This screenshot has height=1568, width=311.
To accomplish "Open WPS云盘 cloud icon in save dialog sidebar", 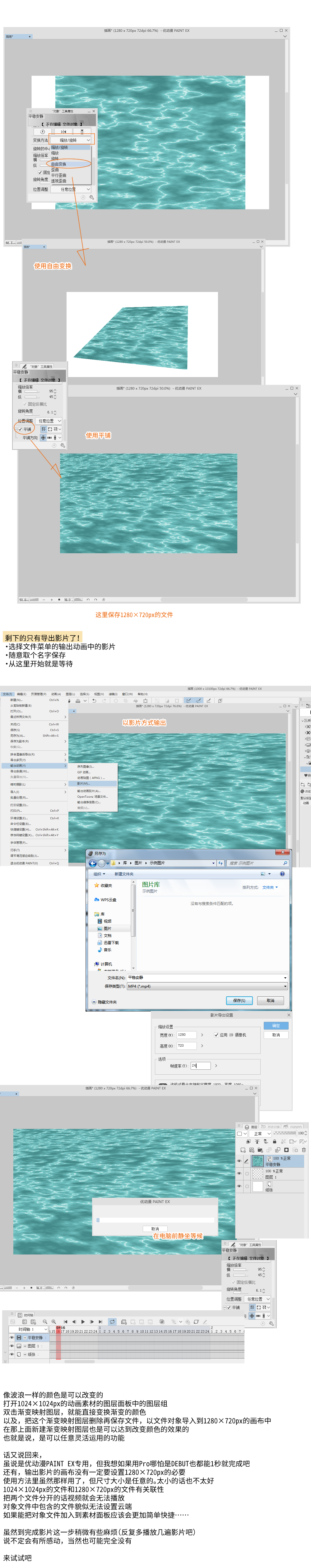I will (97, 899).
